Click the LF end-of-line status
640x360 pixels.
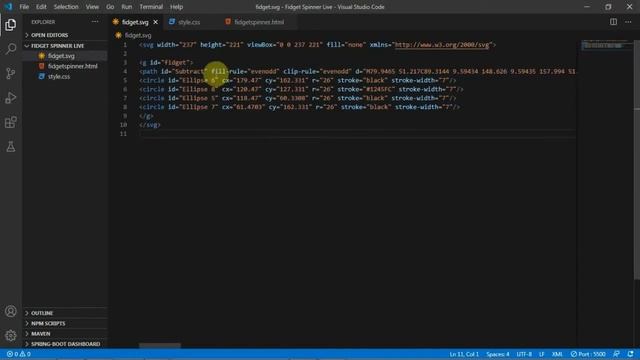541,354
